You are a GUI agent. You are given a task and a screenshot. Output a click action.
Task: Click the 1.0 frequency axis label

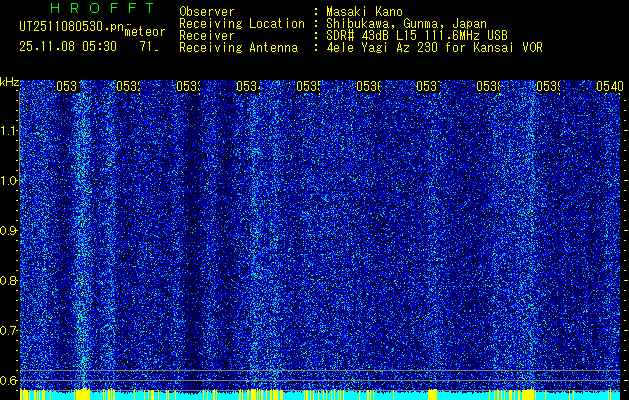9,181
